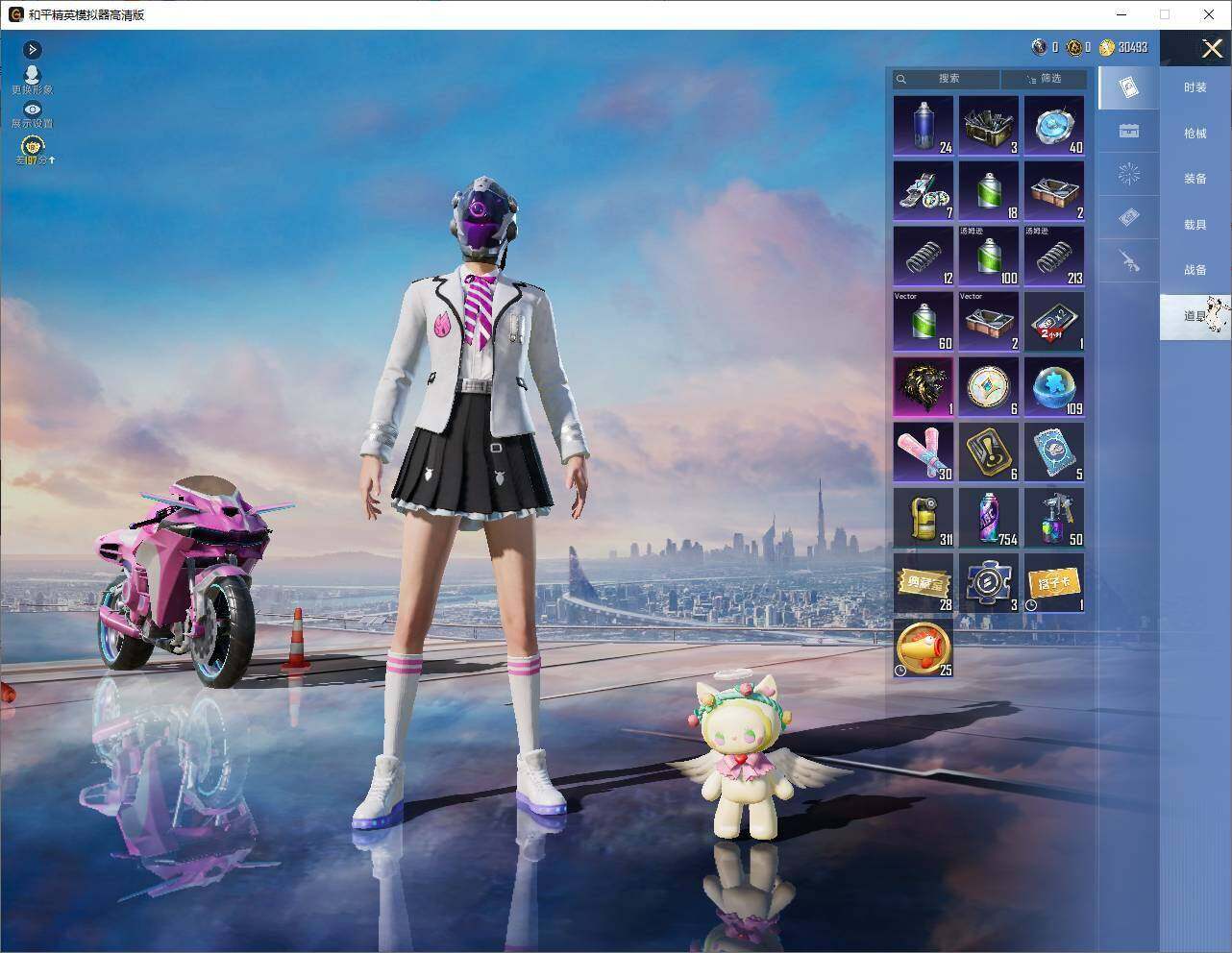Select the fireworks sub-category icon

point(1129,174)
